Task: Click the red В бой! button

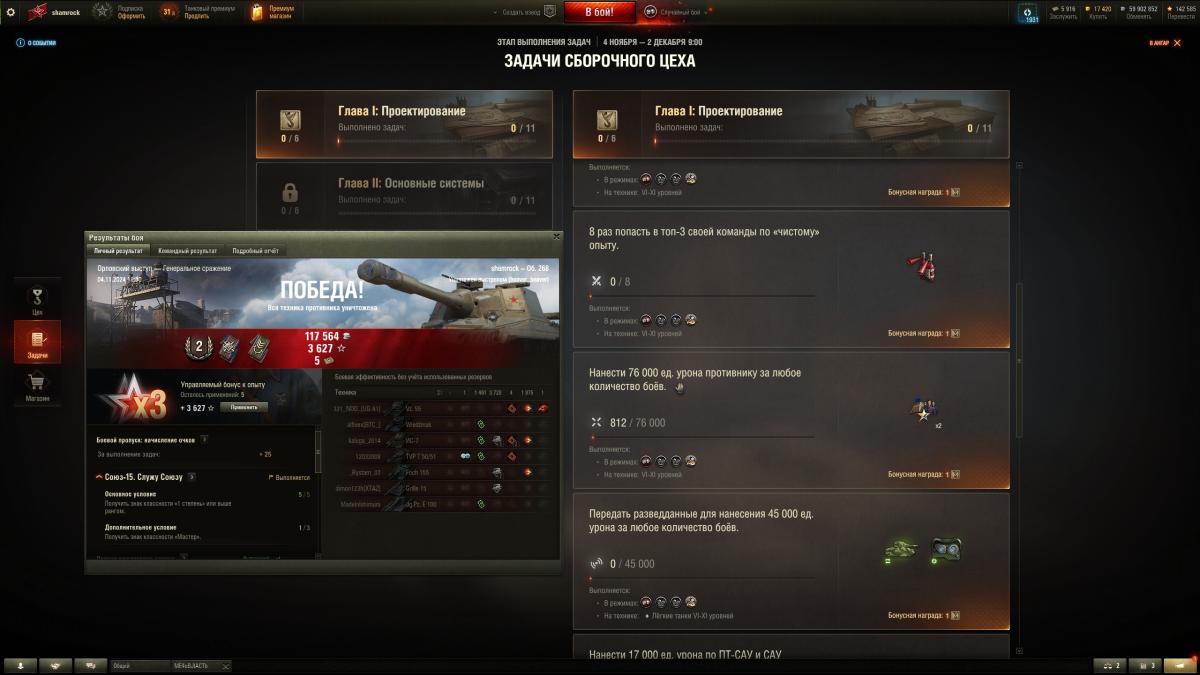Action: 600,12
